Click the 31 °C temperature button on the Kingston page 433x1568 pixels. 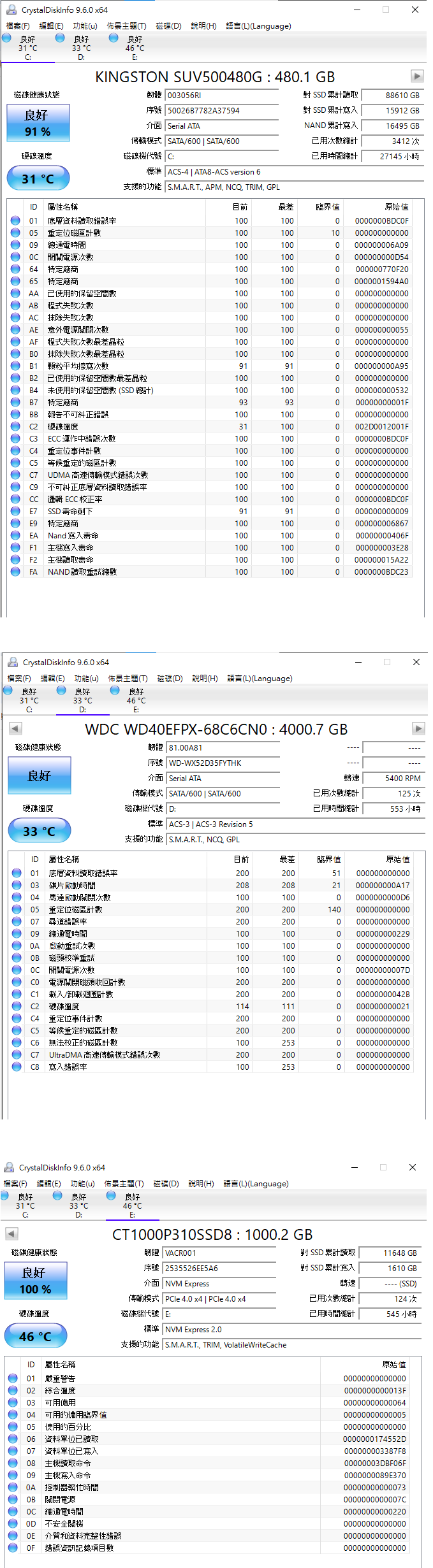(x=38, y=178)
